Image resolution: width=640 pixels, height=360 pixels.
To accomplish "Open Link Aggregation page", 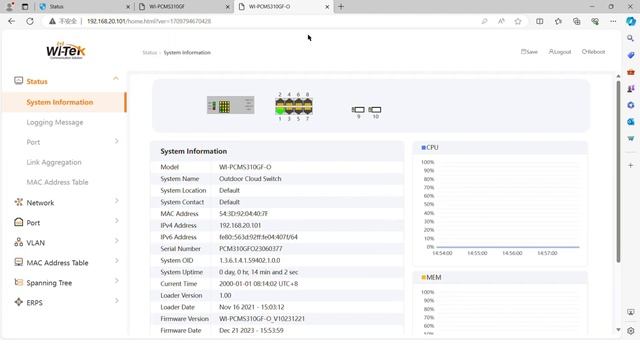I will point(54,162).
